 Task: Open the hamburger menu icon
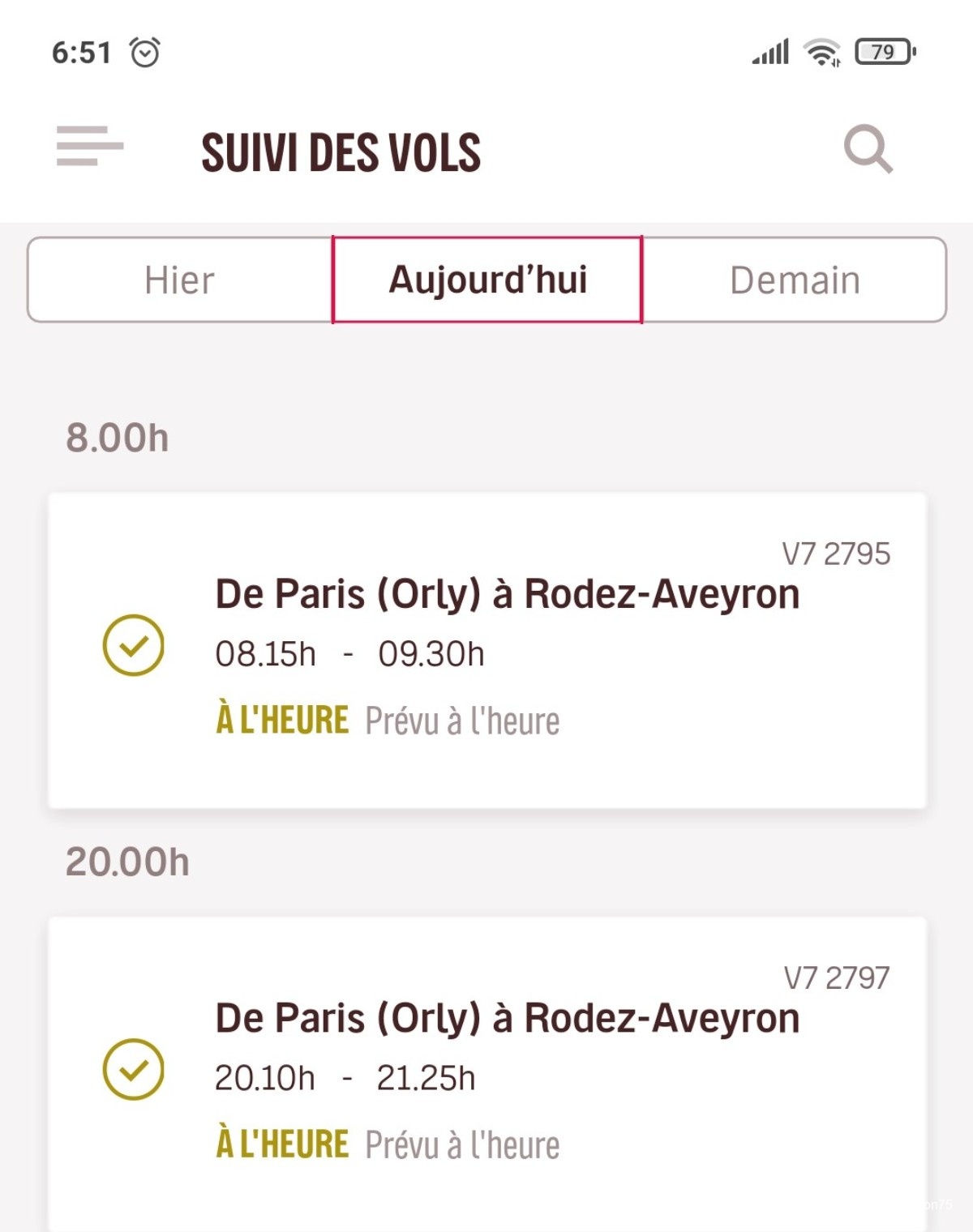pyautogui.click(x=89, y=147)
